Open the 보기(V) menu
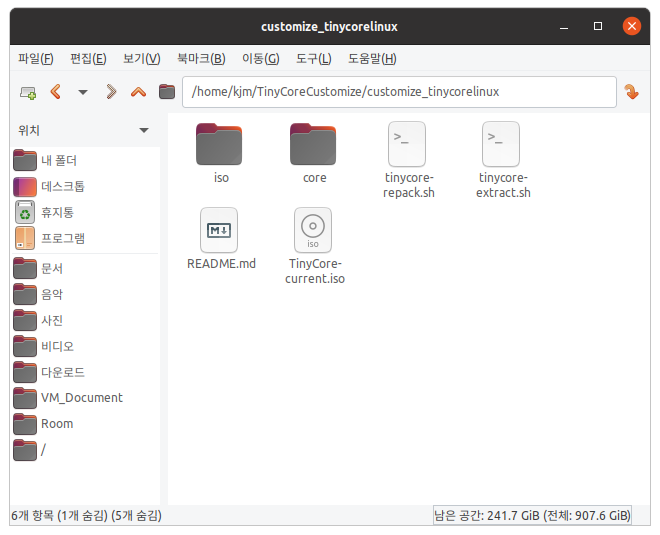The width and height of the screenshot is (660, 535). [141, 59]
